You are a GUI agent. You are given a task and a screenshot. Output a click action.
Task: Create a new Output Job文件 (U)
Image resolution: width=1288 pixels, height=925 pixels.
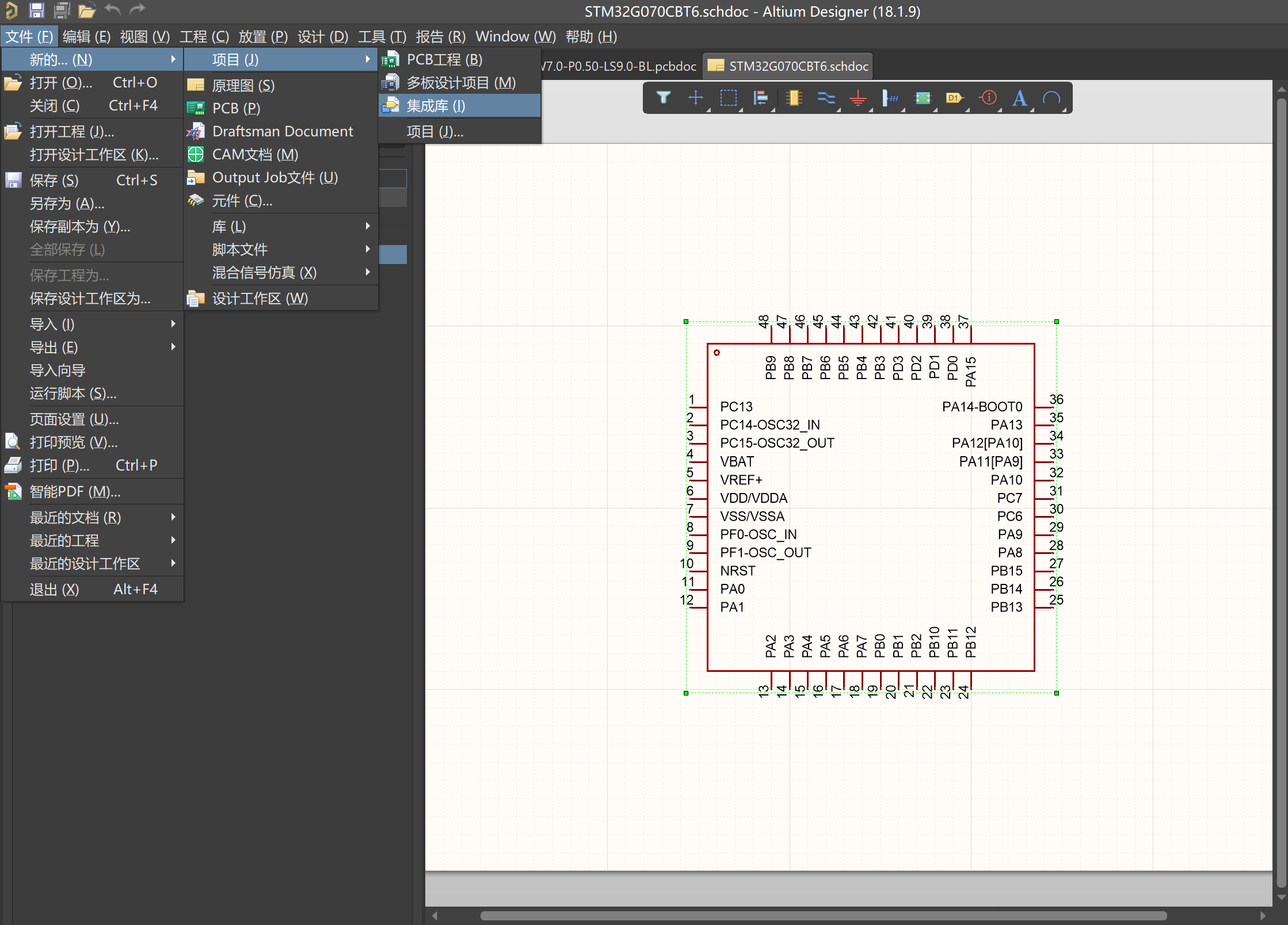point(281,177)
